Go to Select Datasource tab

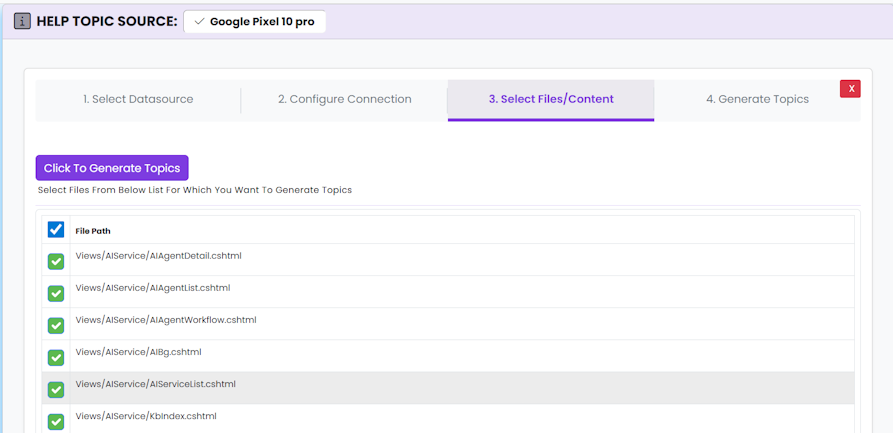pyautogui.click(x=138, y=99)
